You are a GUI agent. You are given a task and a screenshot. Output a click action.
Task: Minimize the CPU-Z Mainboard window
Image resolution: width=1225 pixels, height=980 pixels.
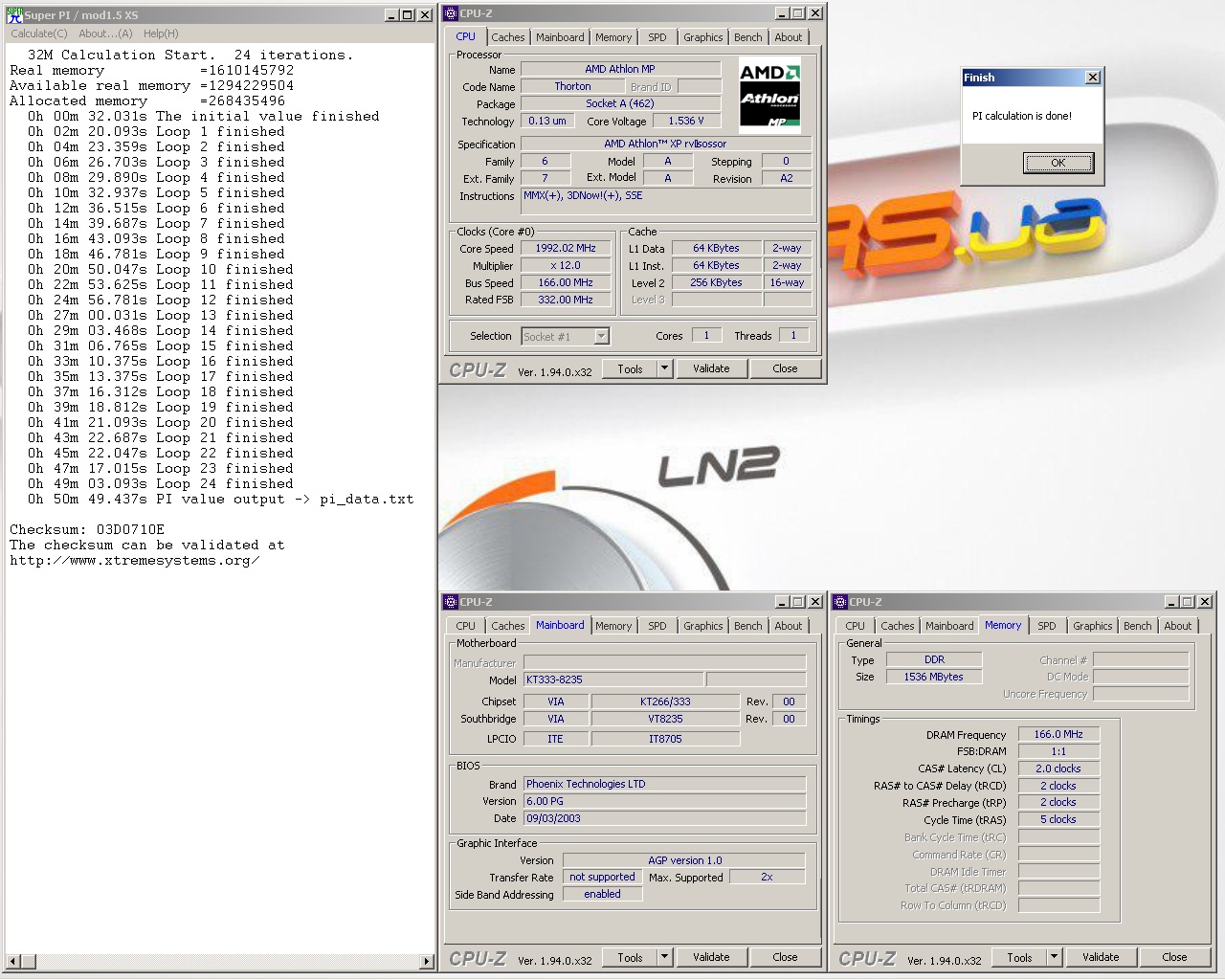coord(782,602)
